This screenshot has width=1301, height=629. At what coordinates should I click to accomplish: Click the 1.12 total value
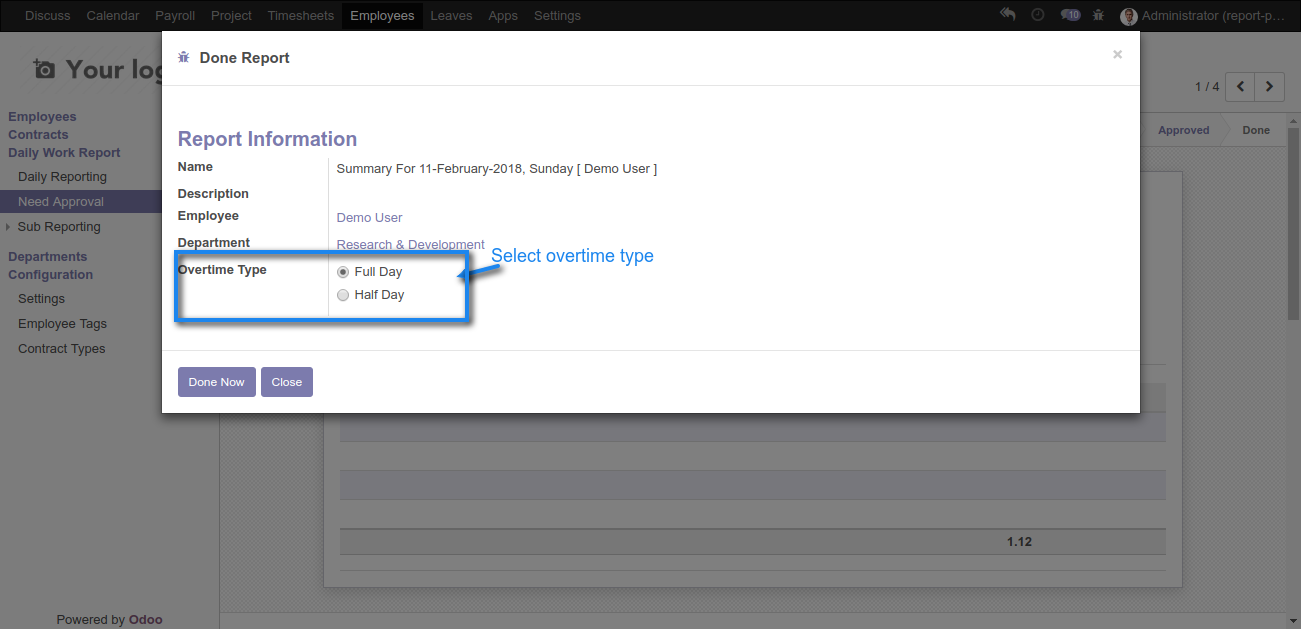1019,542
